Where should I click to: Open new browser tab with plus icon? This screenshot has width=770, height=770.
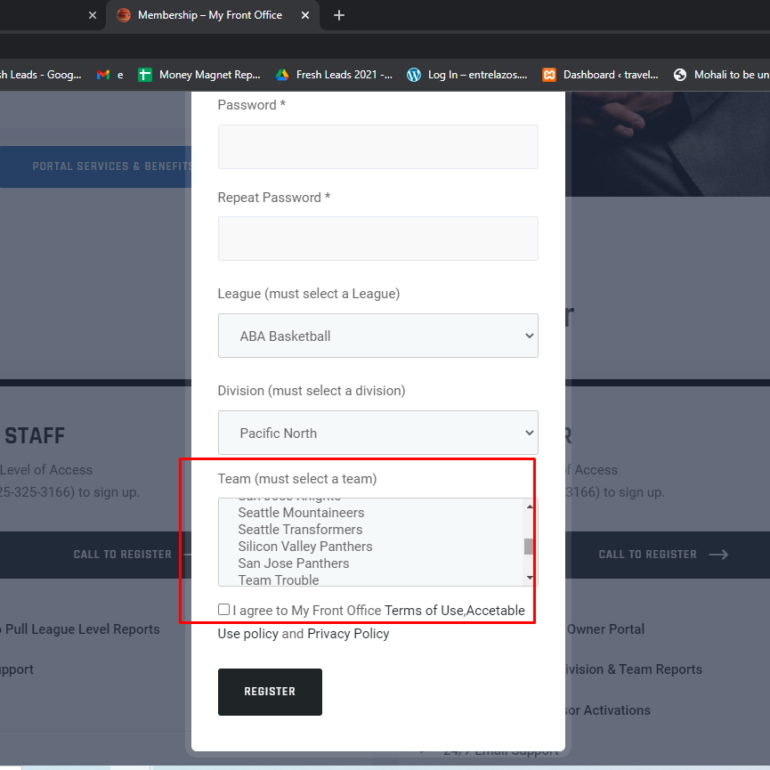pyautogui.click(x=339, y=15)
